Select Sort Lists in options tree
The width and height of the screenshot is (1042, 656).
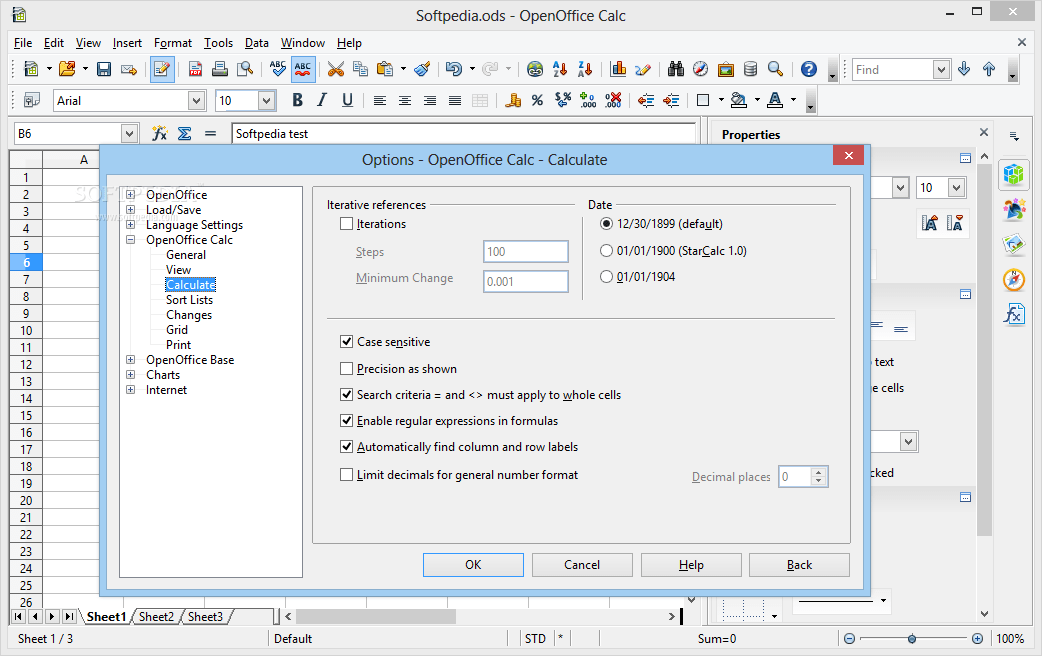pos(189,300)
